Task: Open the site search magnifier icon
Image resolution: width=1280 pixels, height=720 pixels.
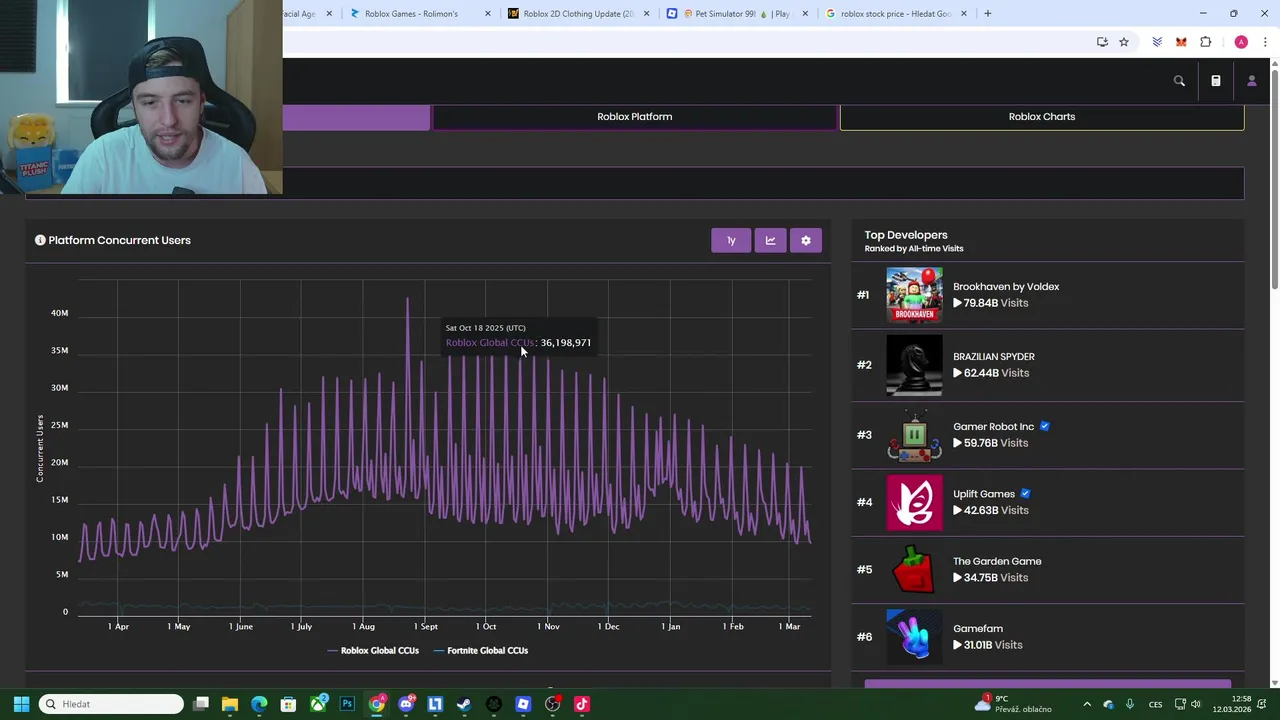Action: click(1179, 81)
